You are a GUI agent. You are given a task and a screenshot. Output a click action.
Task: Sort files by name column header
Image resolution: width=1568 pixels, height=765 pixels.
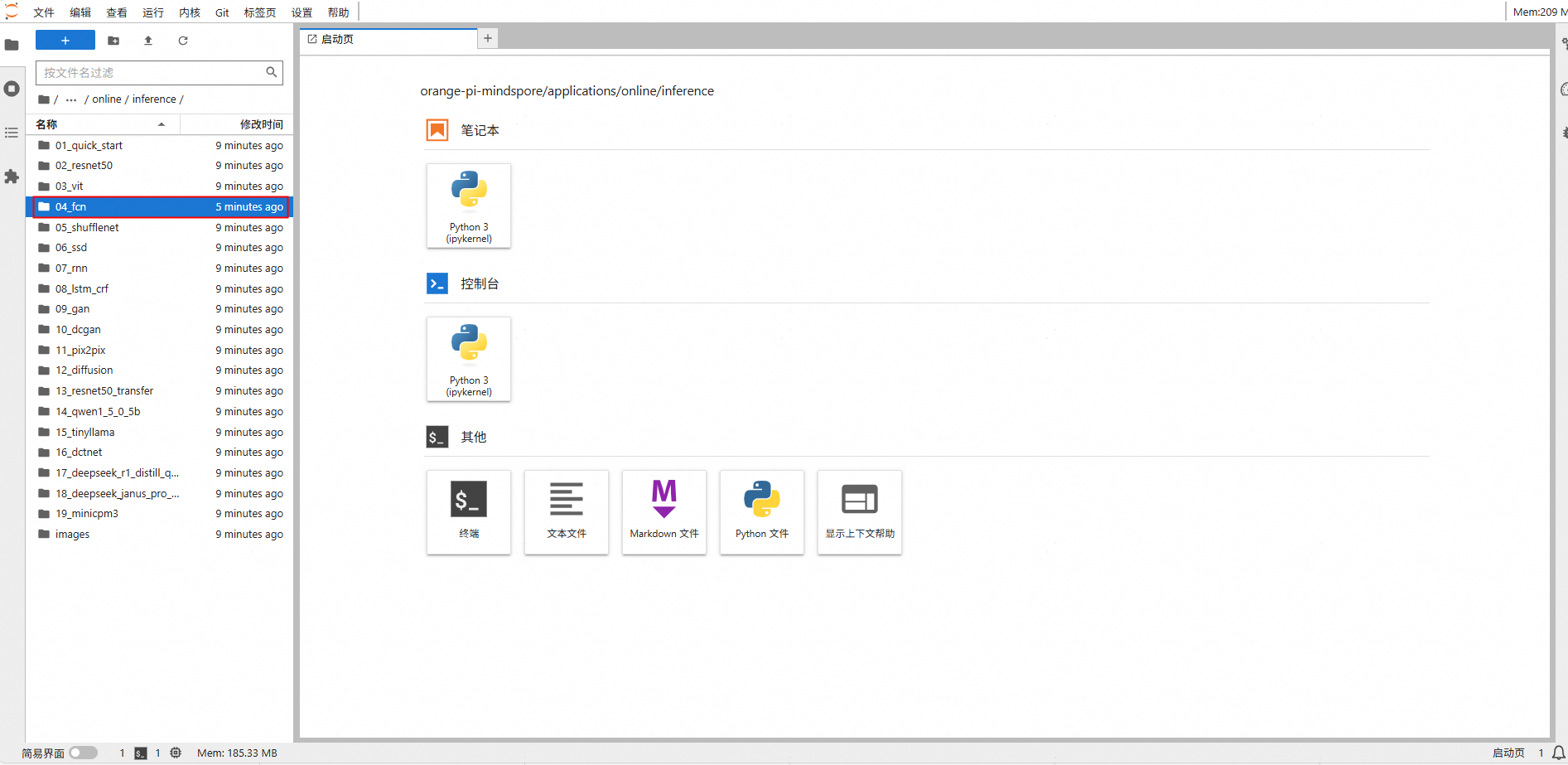(99, 124)
